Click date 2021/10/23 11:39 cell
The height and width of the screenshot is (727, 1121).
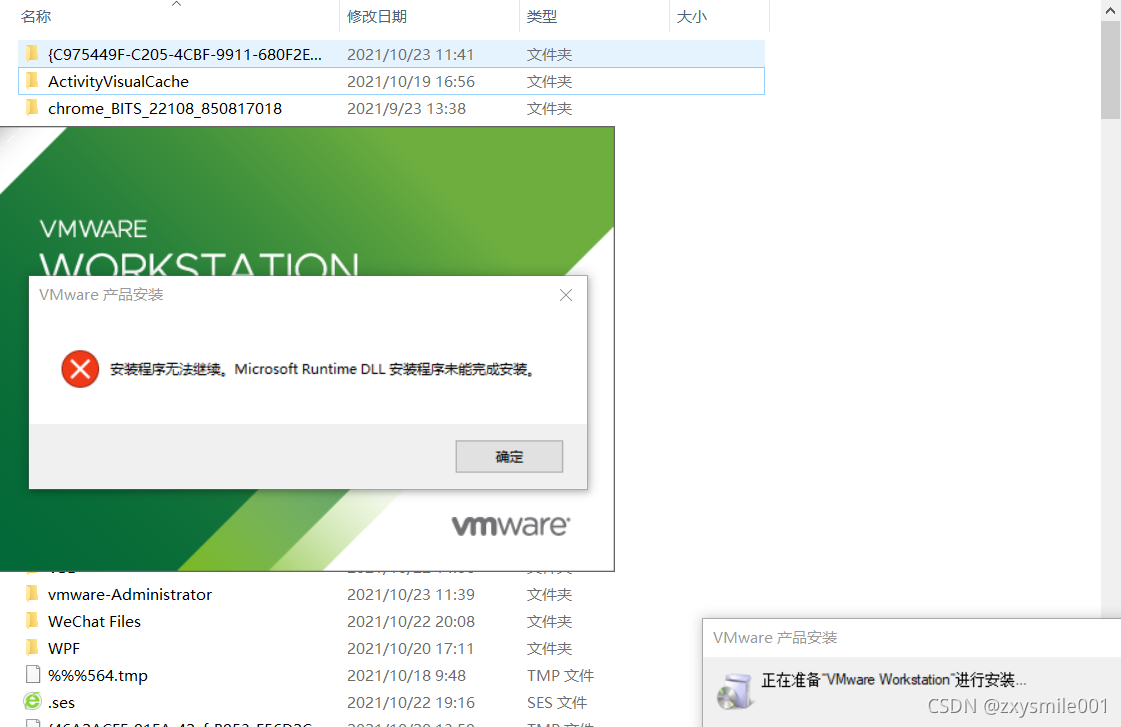click(410, 595)
